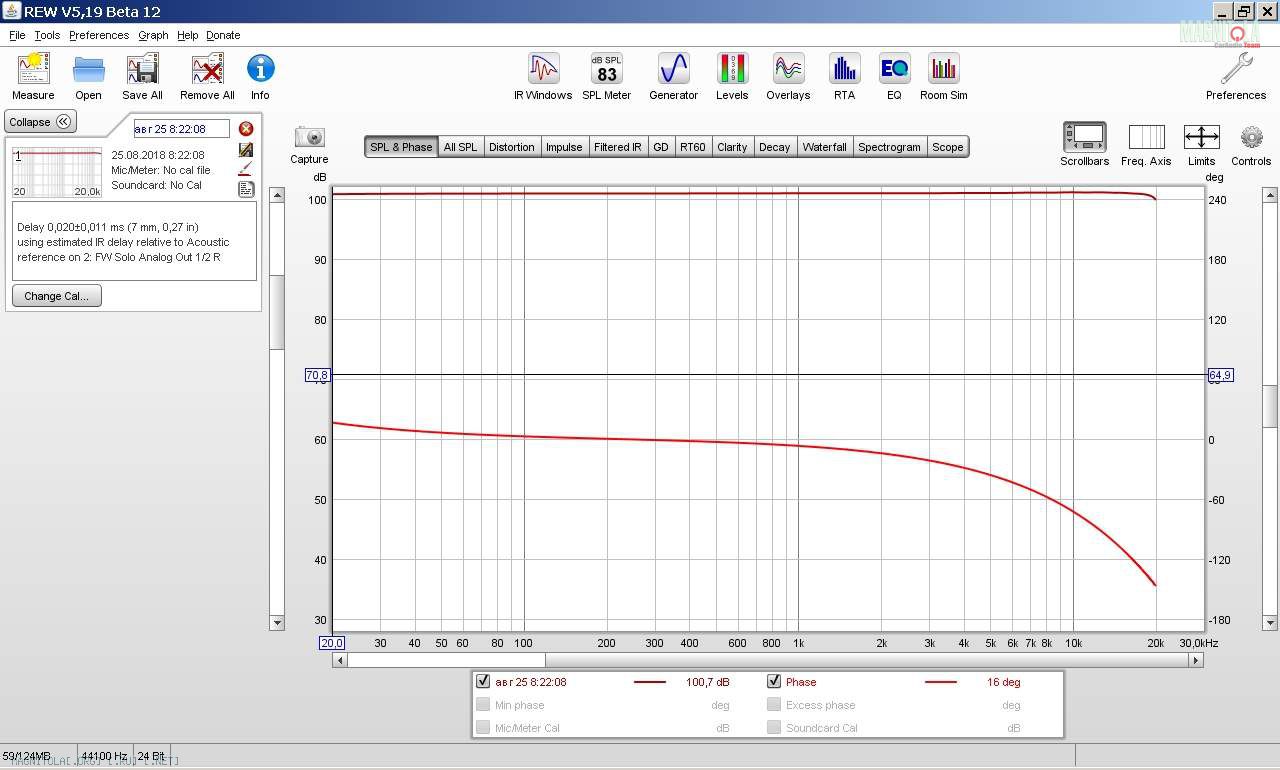The image size is (1280, 770).
Task: Enable the Soundcard Cal checkbox
Action: pos(774,728)
